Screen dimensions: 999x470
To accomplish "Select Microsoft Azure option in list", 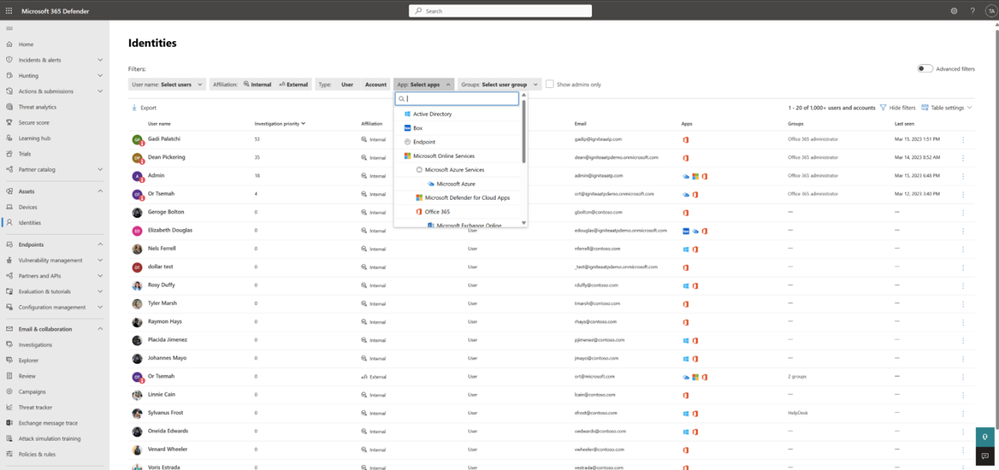I will 458,184.
